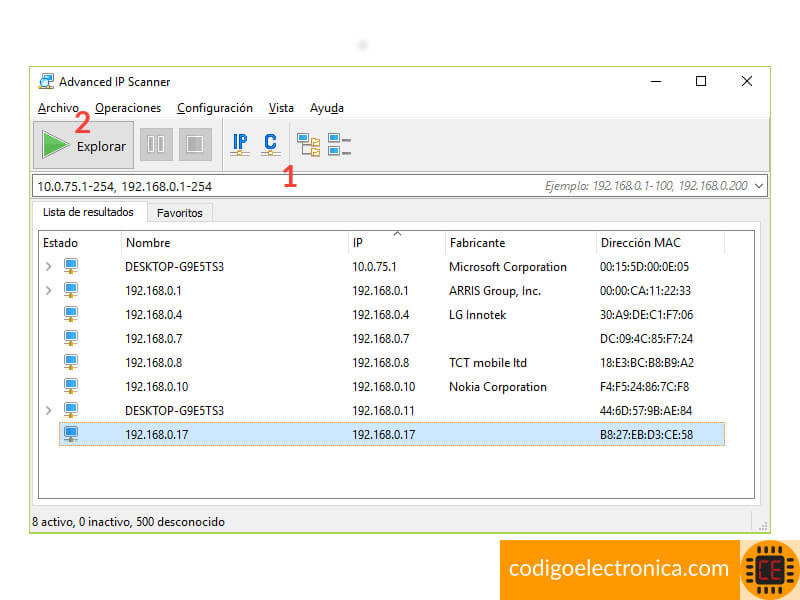Expand the 192.168.0.1 ARRIS row
Screen dimensions: 800x600
(48, 290)
